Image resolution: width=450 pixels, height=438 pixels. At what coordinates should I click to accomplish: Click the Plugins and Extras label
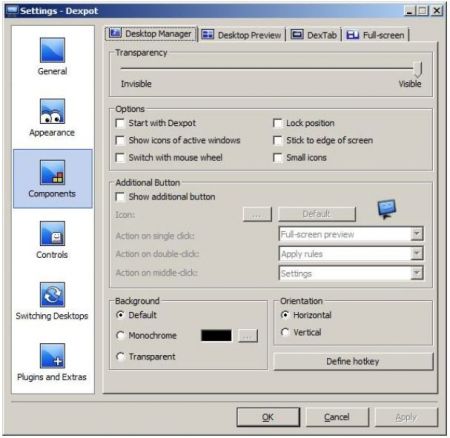click(52, 377)
